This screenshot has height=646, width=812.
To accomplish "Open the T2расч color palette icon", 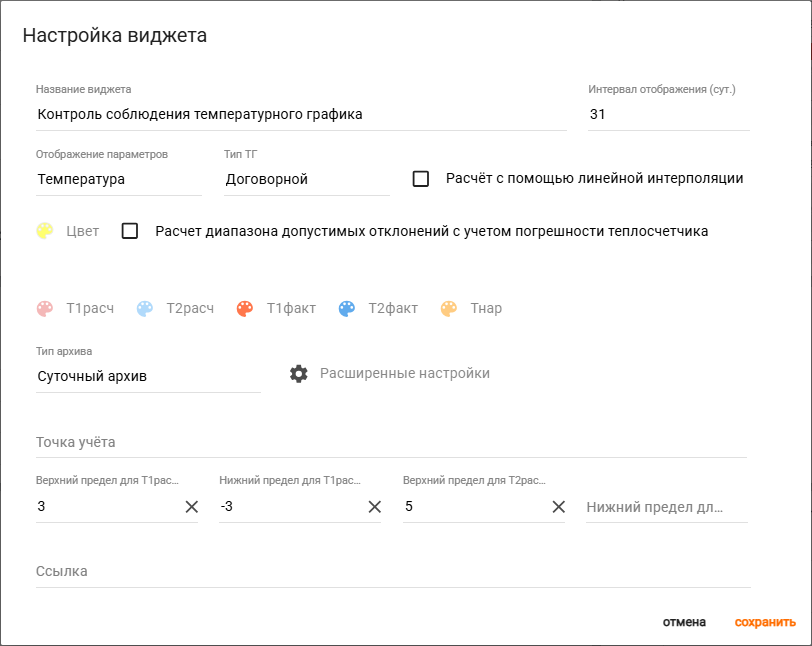I will [146, 309].
